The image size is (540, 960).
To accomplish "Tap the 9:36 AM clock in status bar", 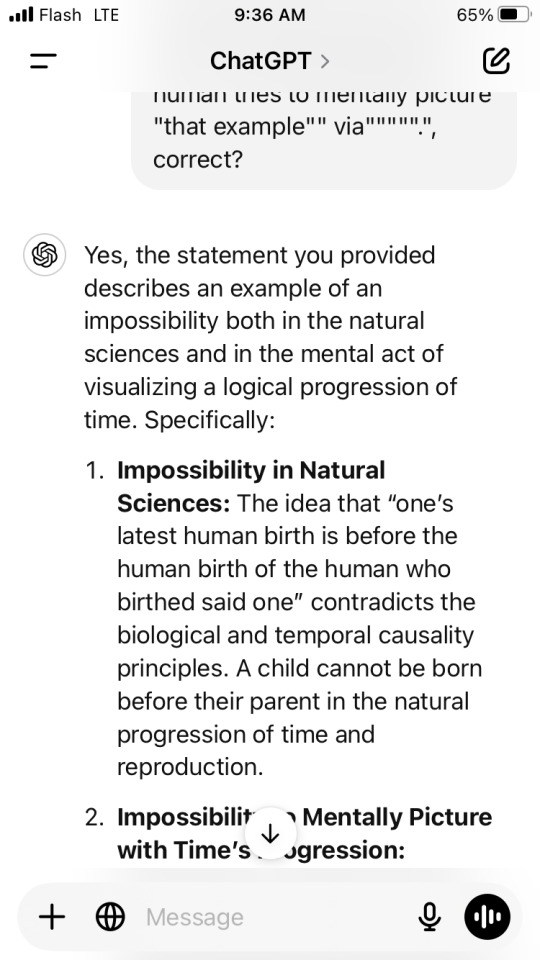I will coord(269,15).
